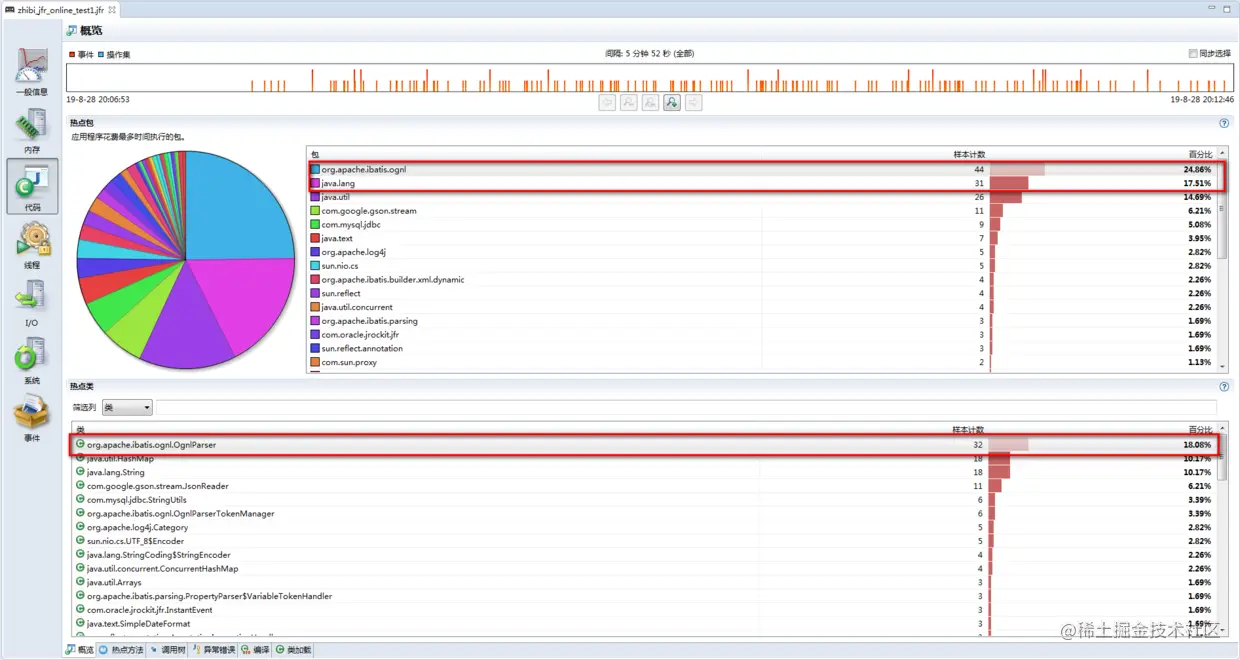Select the com.oracle.jrockit.jfr package row
This screenshot has height=660, width=1240.
click(763, 335)
